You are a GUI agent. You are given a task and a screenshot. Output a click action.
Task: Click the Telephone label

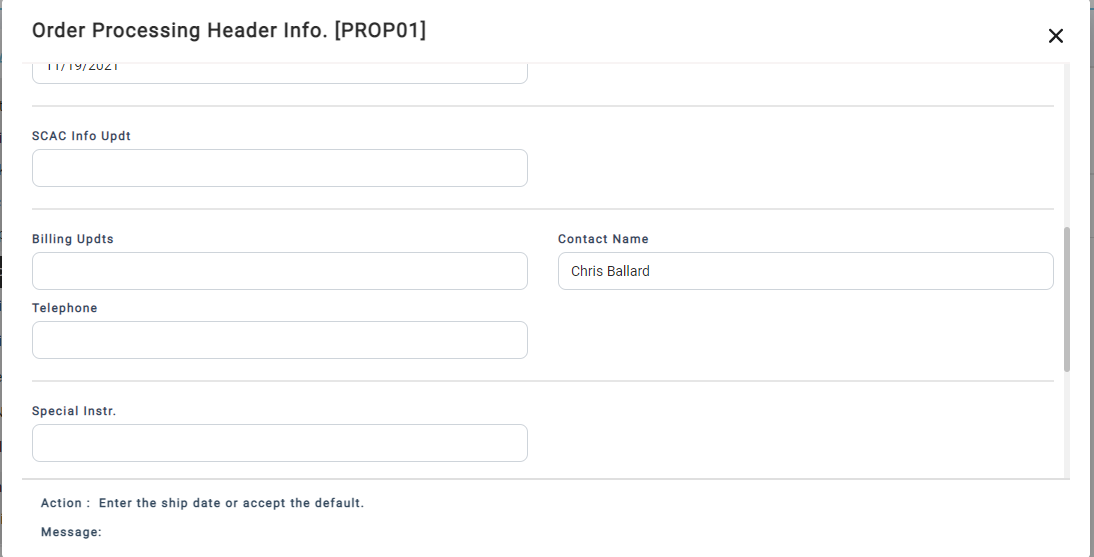[x=64, y=308]
